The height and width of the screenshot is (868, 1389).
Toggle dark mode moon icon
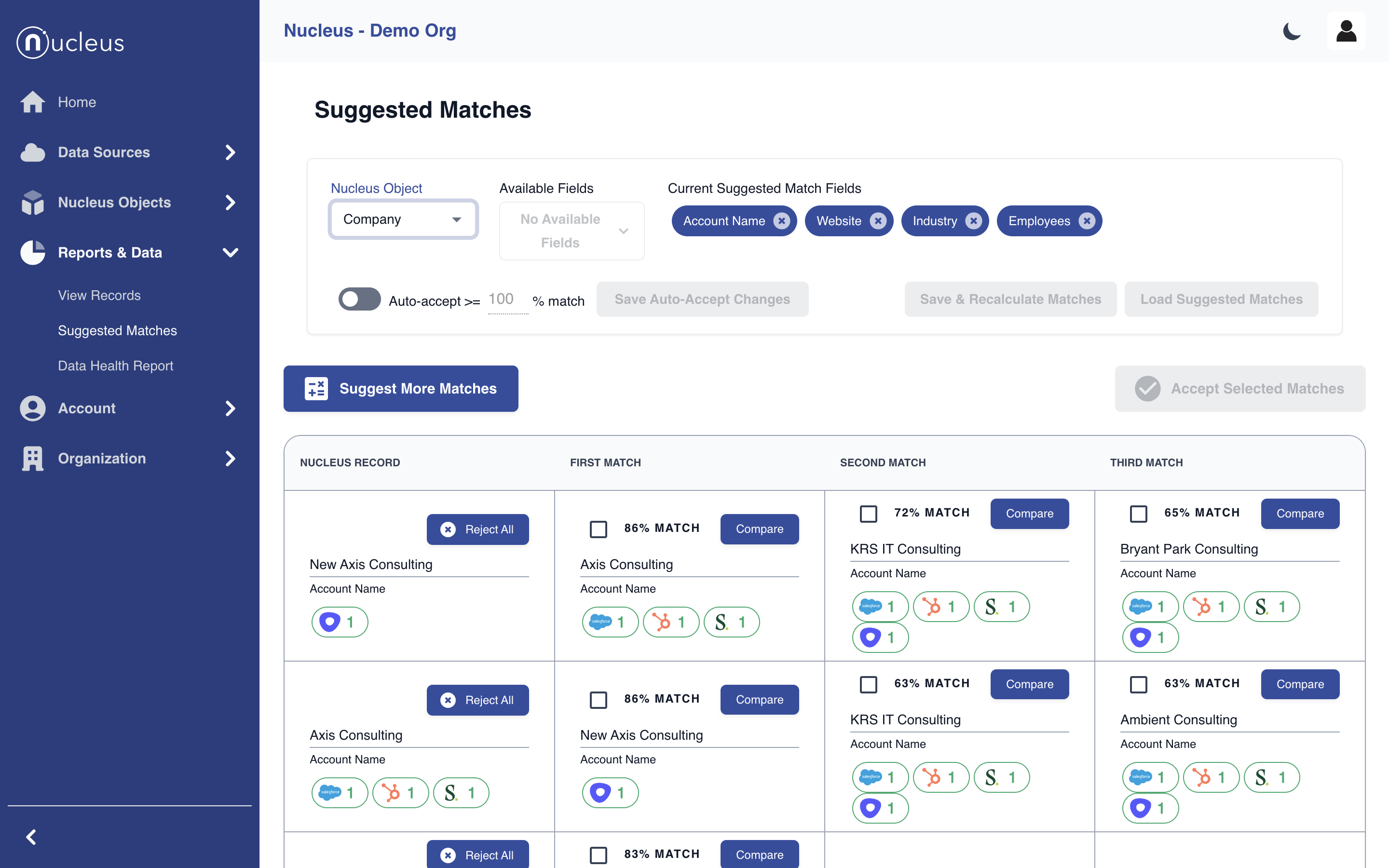click(x=1292, y=31)
